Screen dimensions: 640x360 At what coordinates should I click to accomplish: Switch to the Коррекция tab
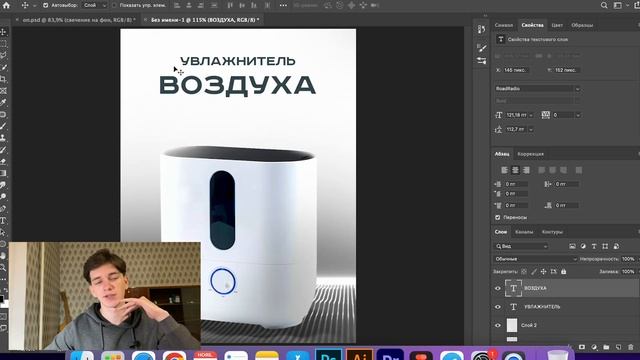point(530,154)
